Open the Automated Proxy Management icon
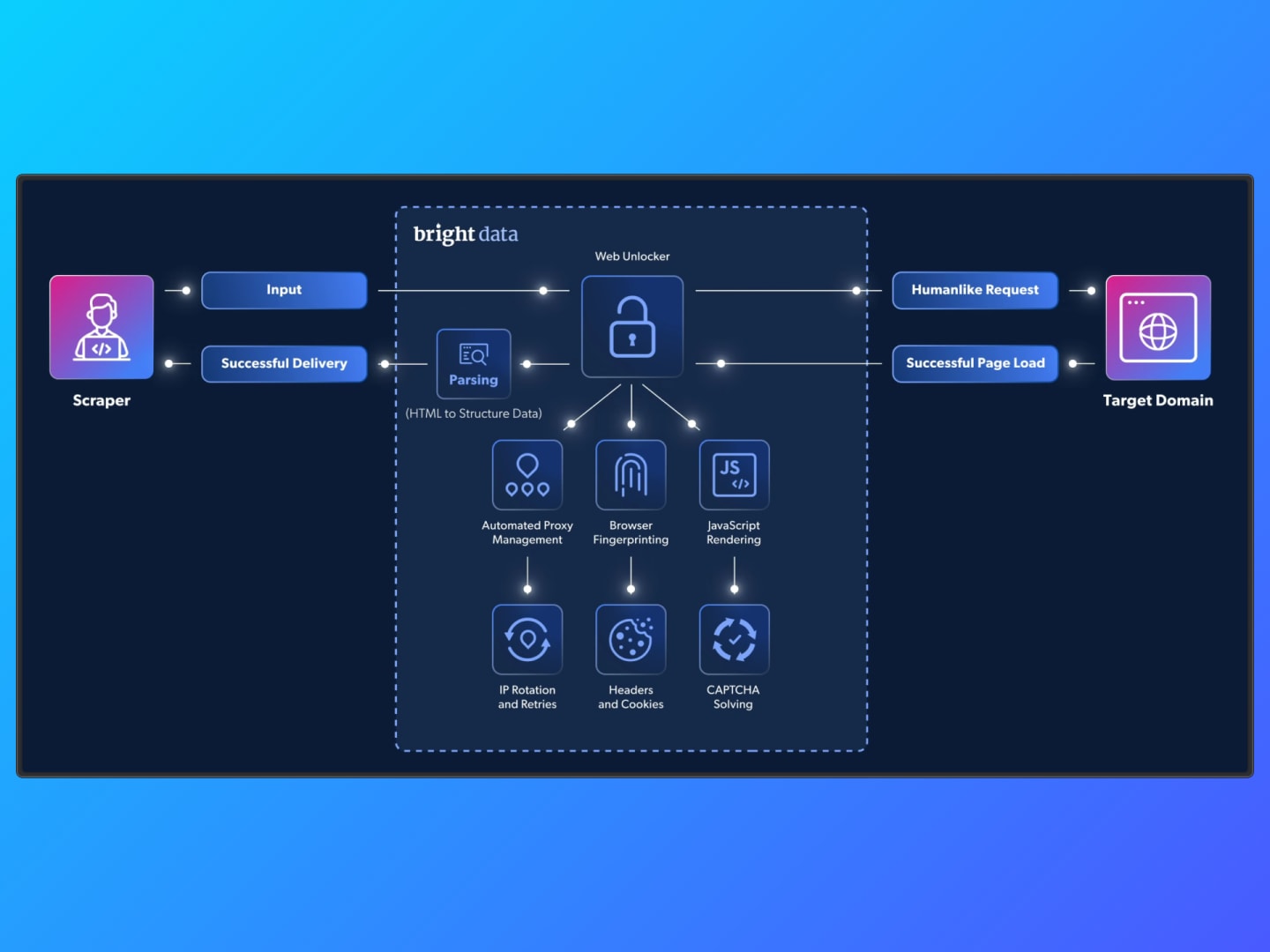This screenshot has height=952, width=1270. click(x=527, y=475)
